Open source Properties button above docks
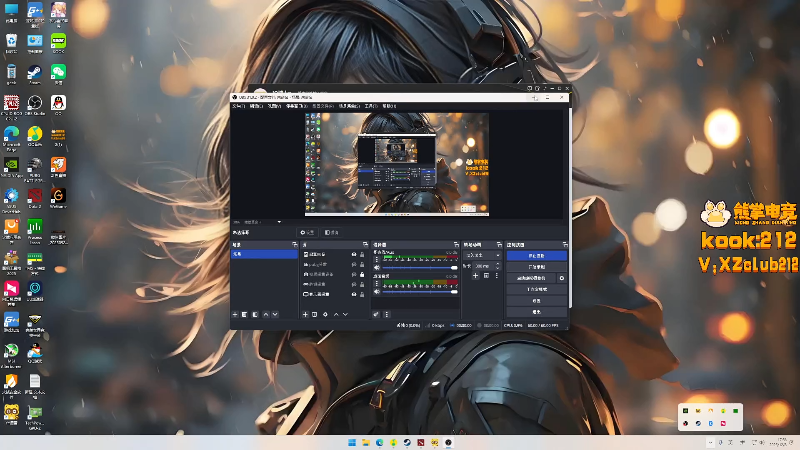 tap(307, 233)
